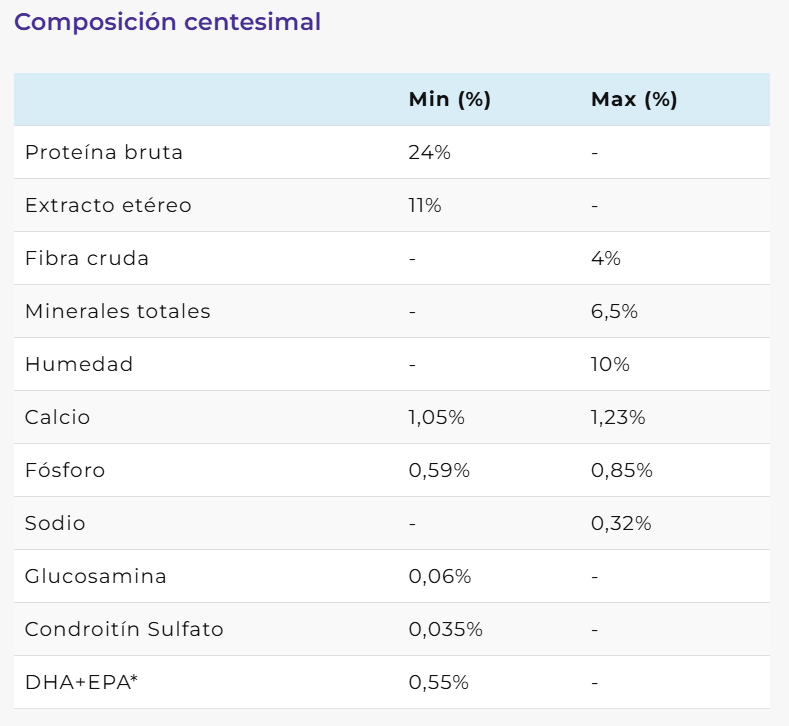Click the 4% fibra cruda maximum
Screen dimensions: 789x726
(x=606, y=258)
